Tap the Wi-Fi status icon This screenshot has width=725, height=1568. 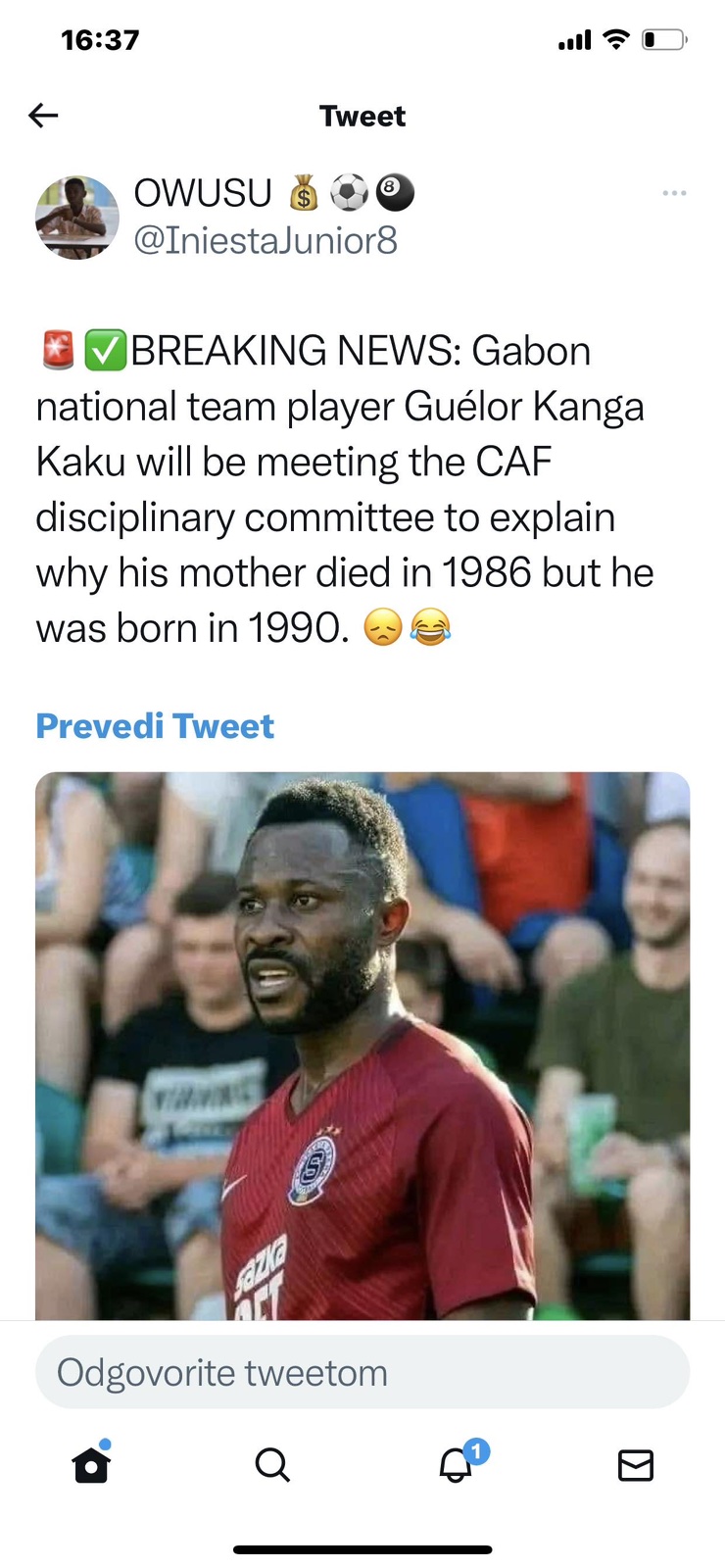coord(615,40)
